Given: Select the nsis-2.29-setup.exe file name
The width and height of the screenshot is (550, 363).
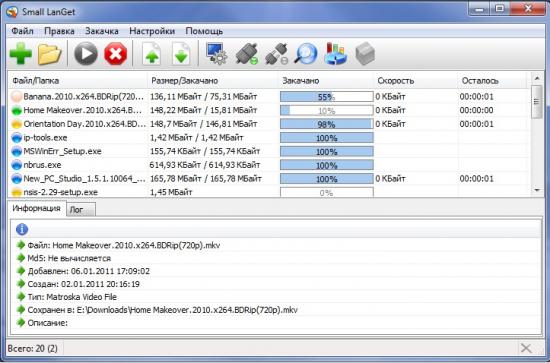Looking at the screenshot, I should point(60,192).
